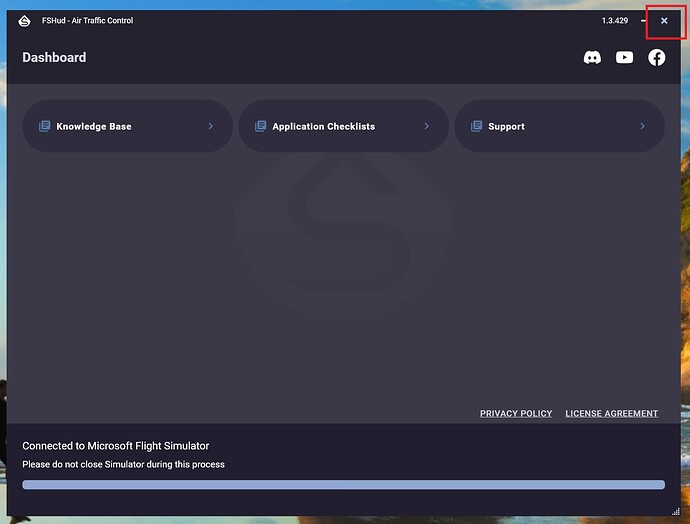The height and width of the screenshot is (524, 690).
Task: Expand Application Checklists using its chevron arrow
Action: click(426, 127)
